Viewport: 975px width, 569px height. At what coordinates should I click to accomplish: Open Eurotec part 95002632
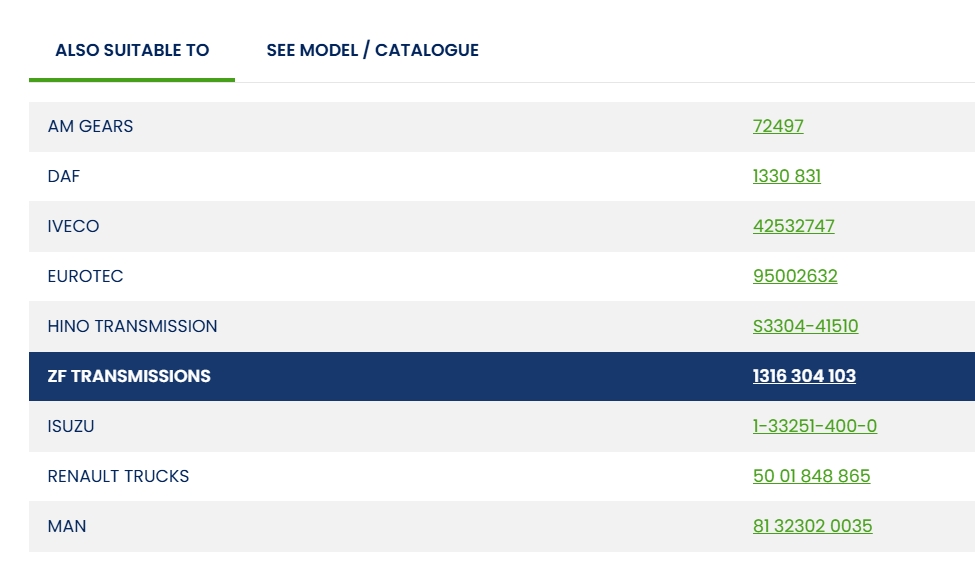795,276
